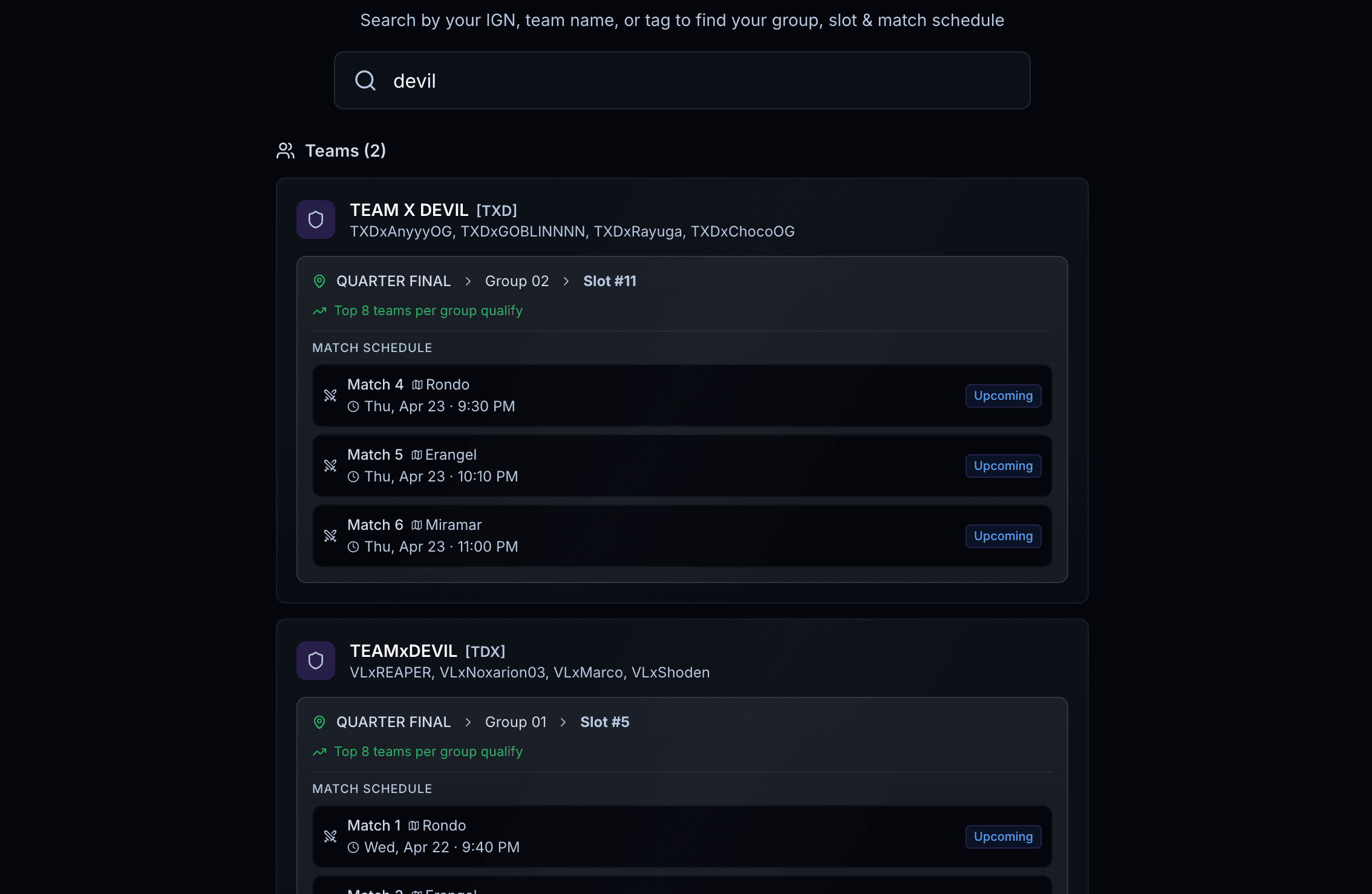
Task: Select the Teams people icon
Action: pyautogui.click(x=285, y=151)
